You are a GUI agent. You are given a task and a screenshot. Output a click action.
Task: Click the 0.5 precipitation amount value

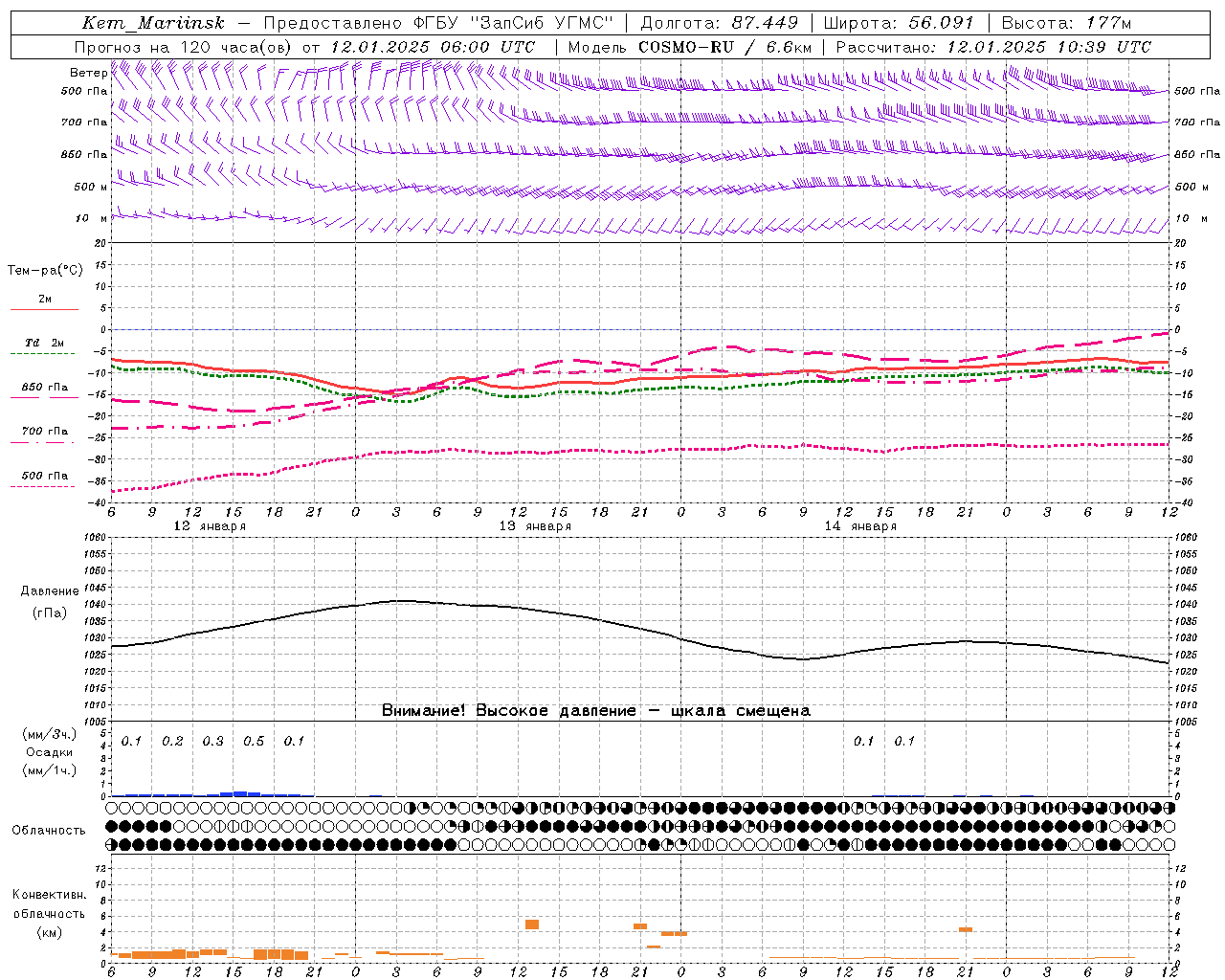(254, 742)
